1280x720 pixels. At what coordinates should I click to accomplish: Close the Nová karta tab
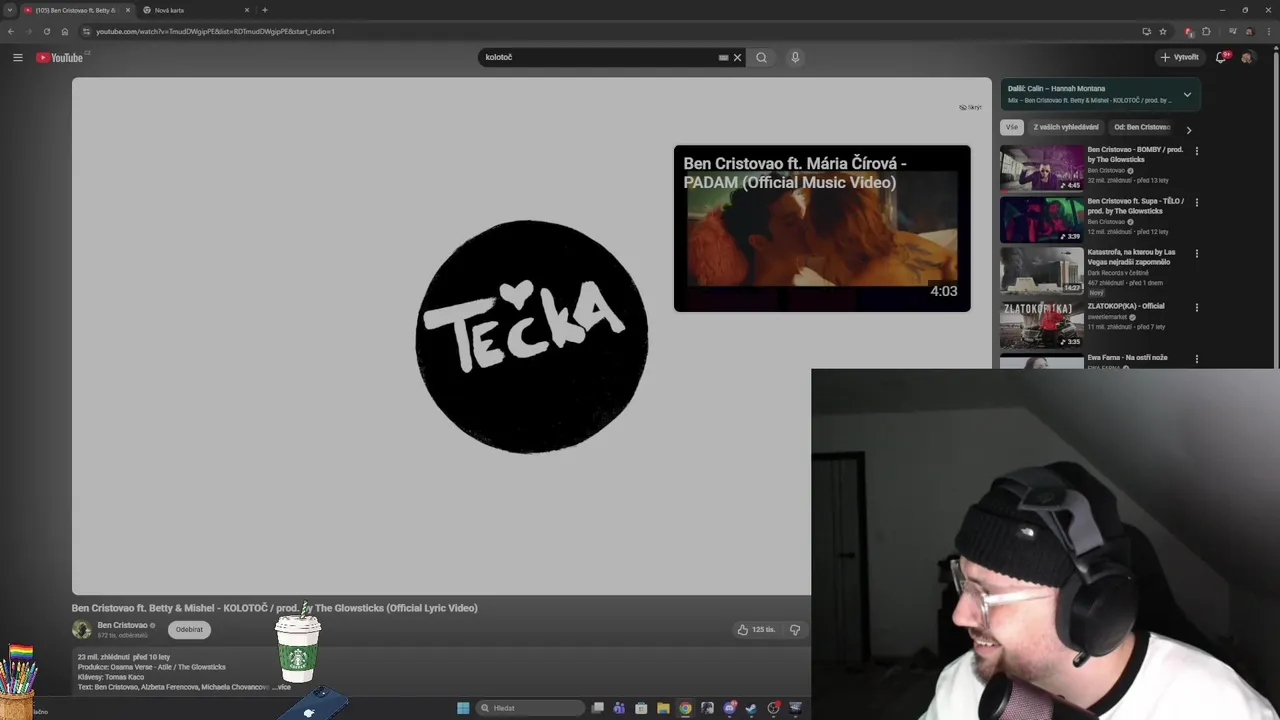point(247,10)
